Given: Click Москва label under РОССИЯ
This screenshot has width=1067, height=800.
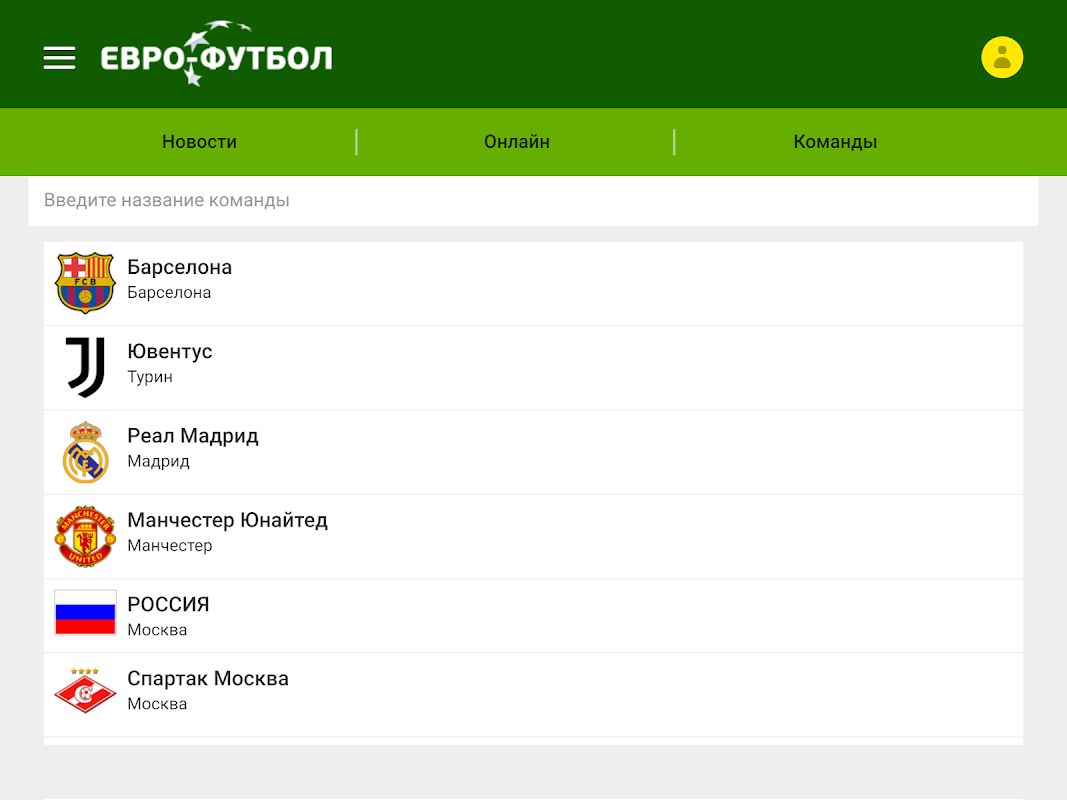Looking at the screenshot, I should [x=157, y=630].
